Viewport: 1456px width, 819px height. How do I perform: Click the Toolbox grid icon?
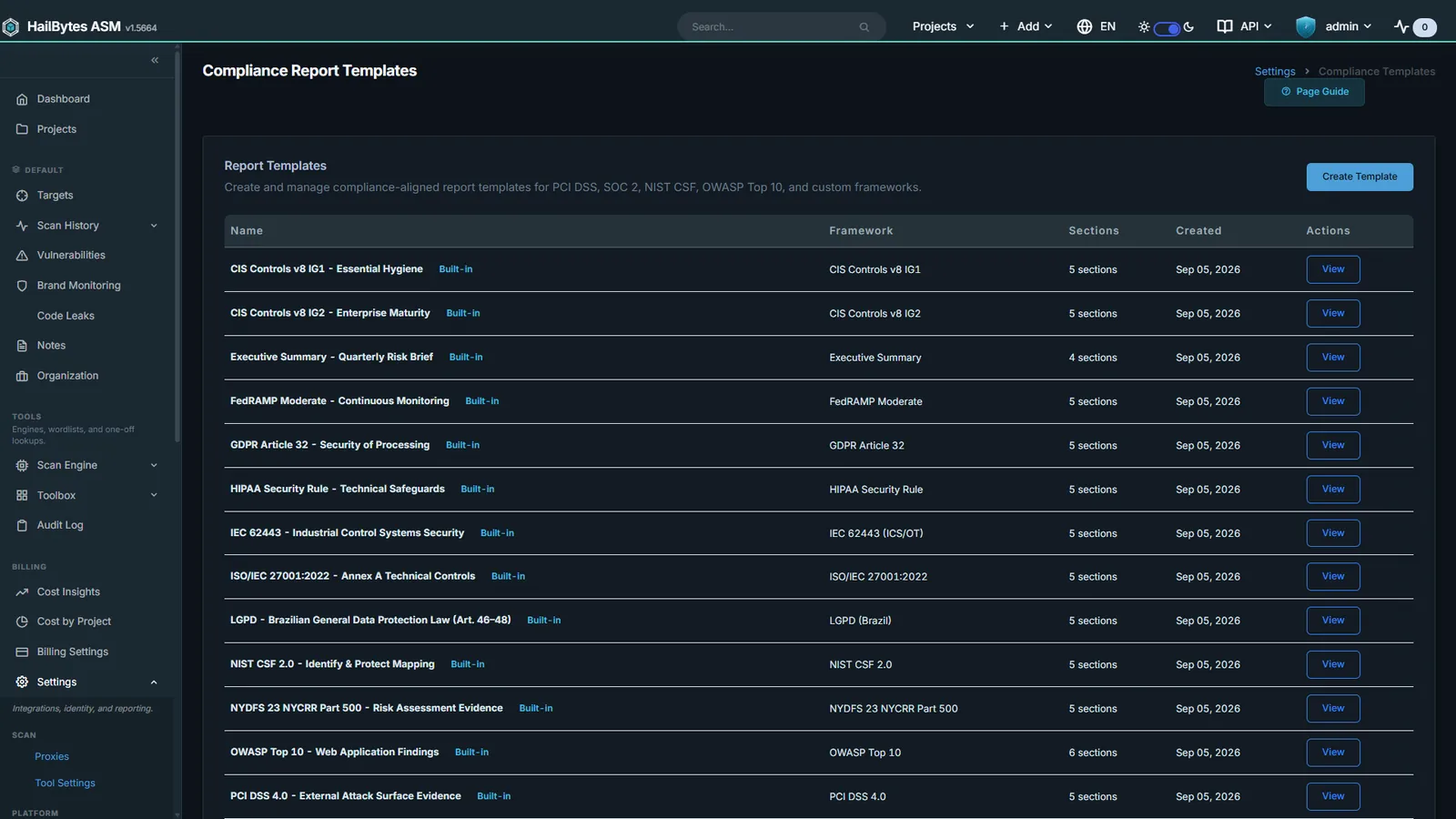click(22, 495)
